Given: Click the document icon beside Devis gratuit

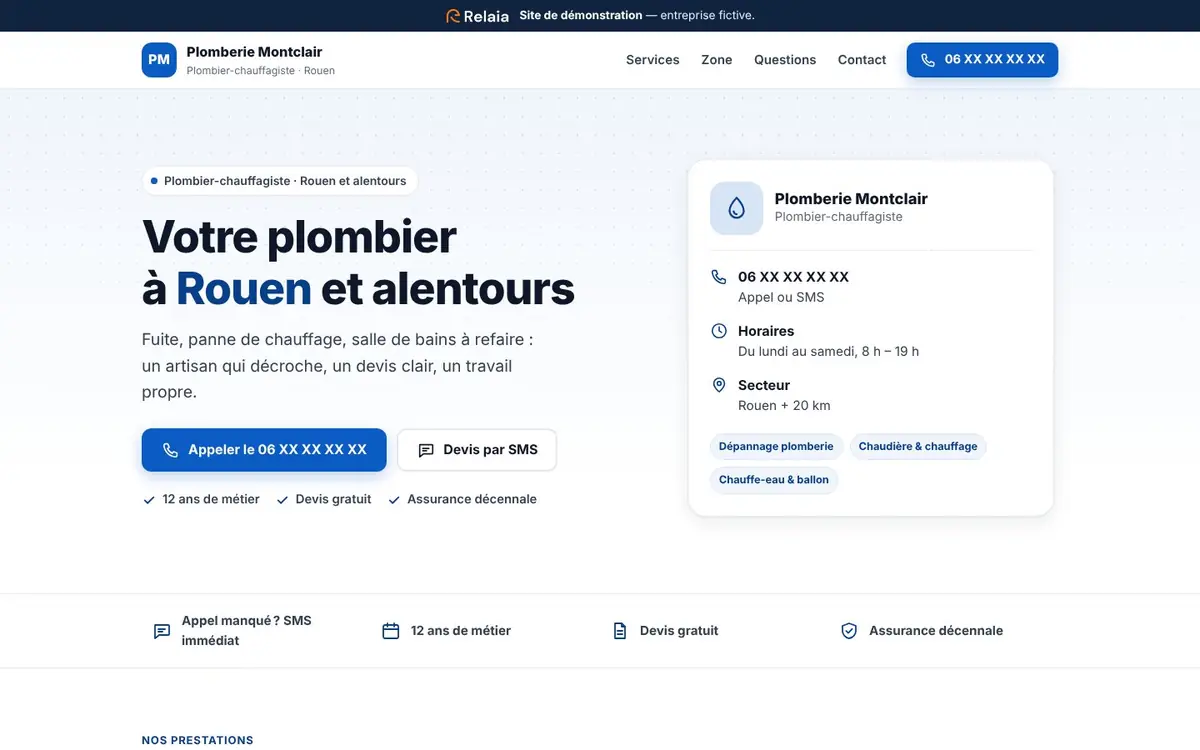Looking at the screenshot, I should [x=620, y=631].
